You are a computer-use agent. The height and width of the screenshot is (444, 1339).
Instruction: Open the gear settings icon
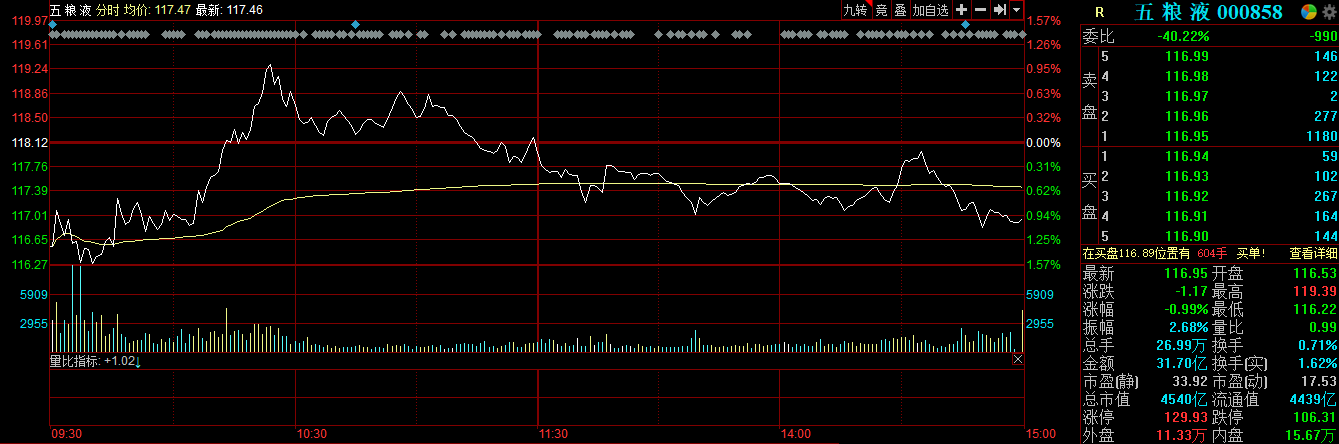pyautogui.click(x=1328, y=12)
